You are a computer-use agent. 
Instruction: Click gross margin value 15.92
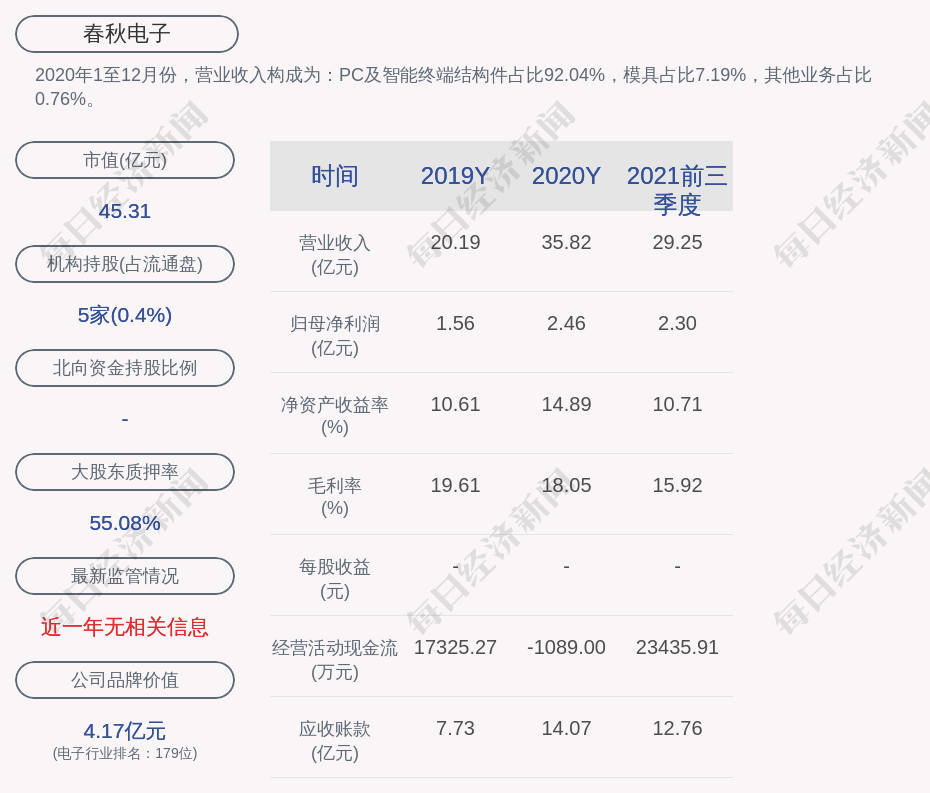point(677,485)
